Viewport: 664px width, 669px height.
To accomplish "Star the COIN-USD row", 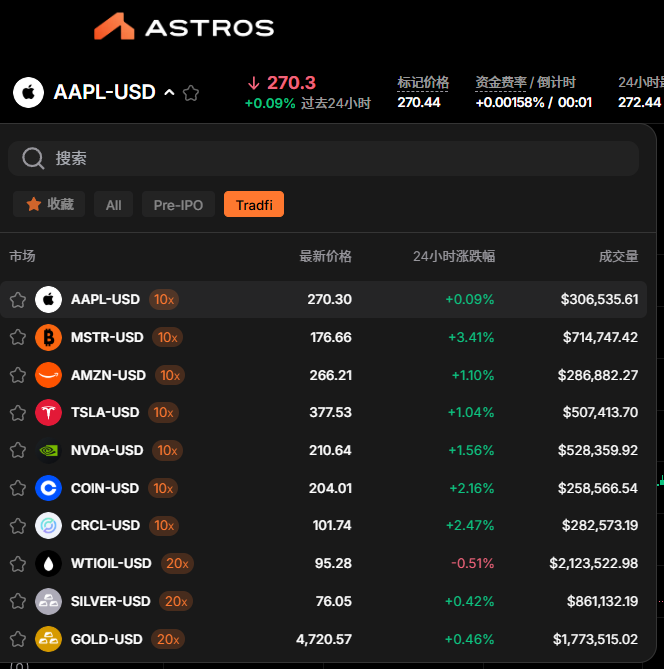I will (x=18, y=489).
